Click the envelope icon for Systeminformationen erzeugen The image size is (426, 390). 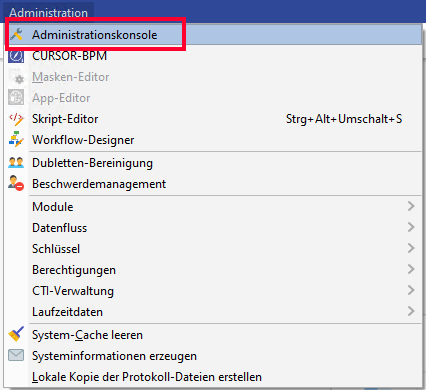click(x=16, y=355)
